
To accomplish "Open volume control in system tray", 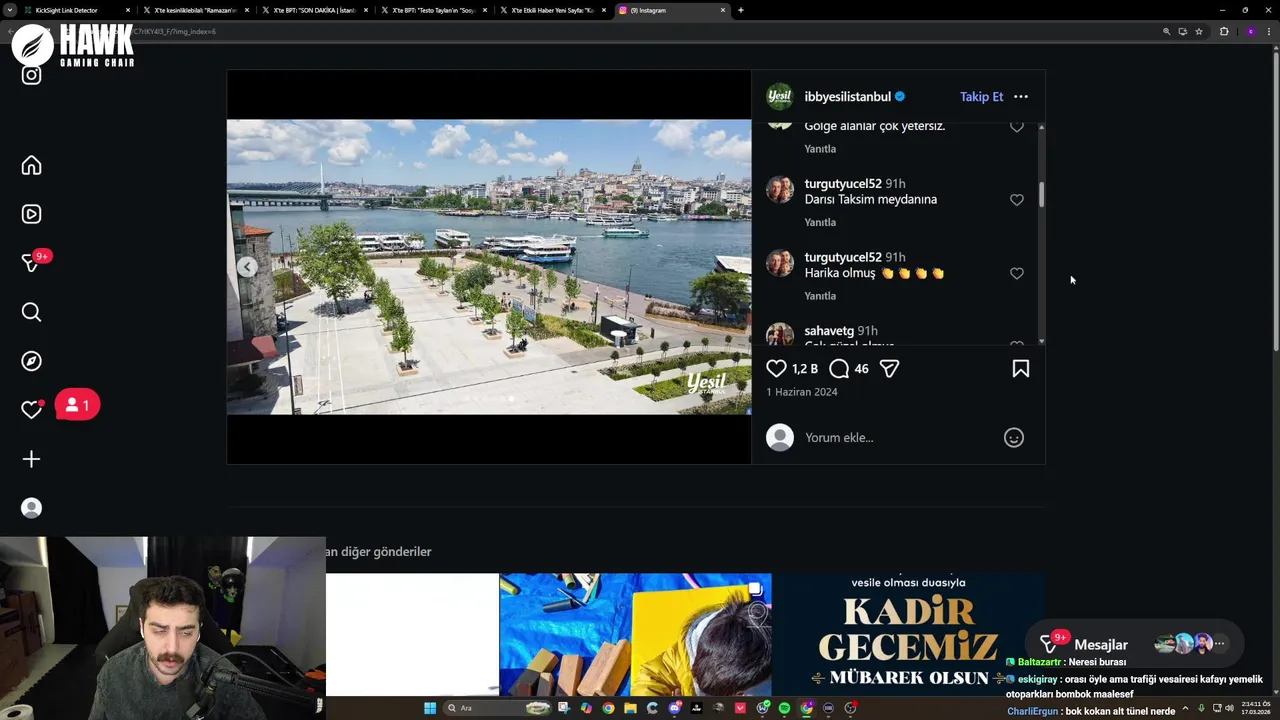I will coord(1229,708).
